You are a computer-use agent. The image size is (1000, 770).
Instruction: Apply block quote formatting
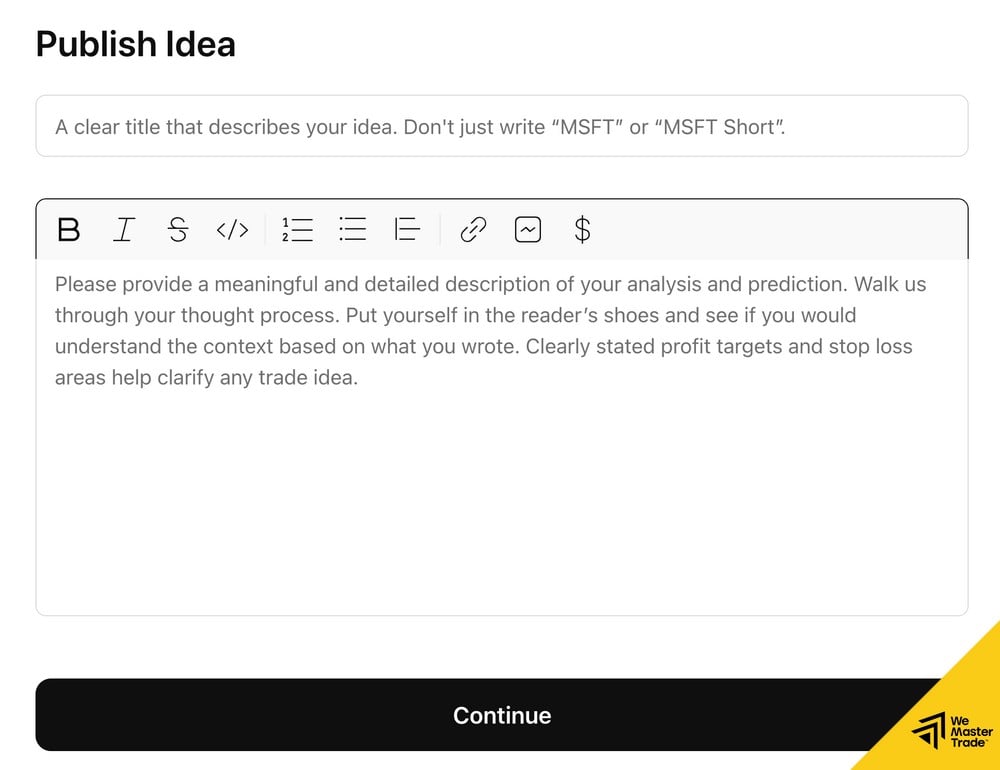click(407, 230)
